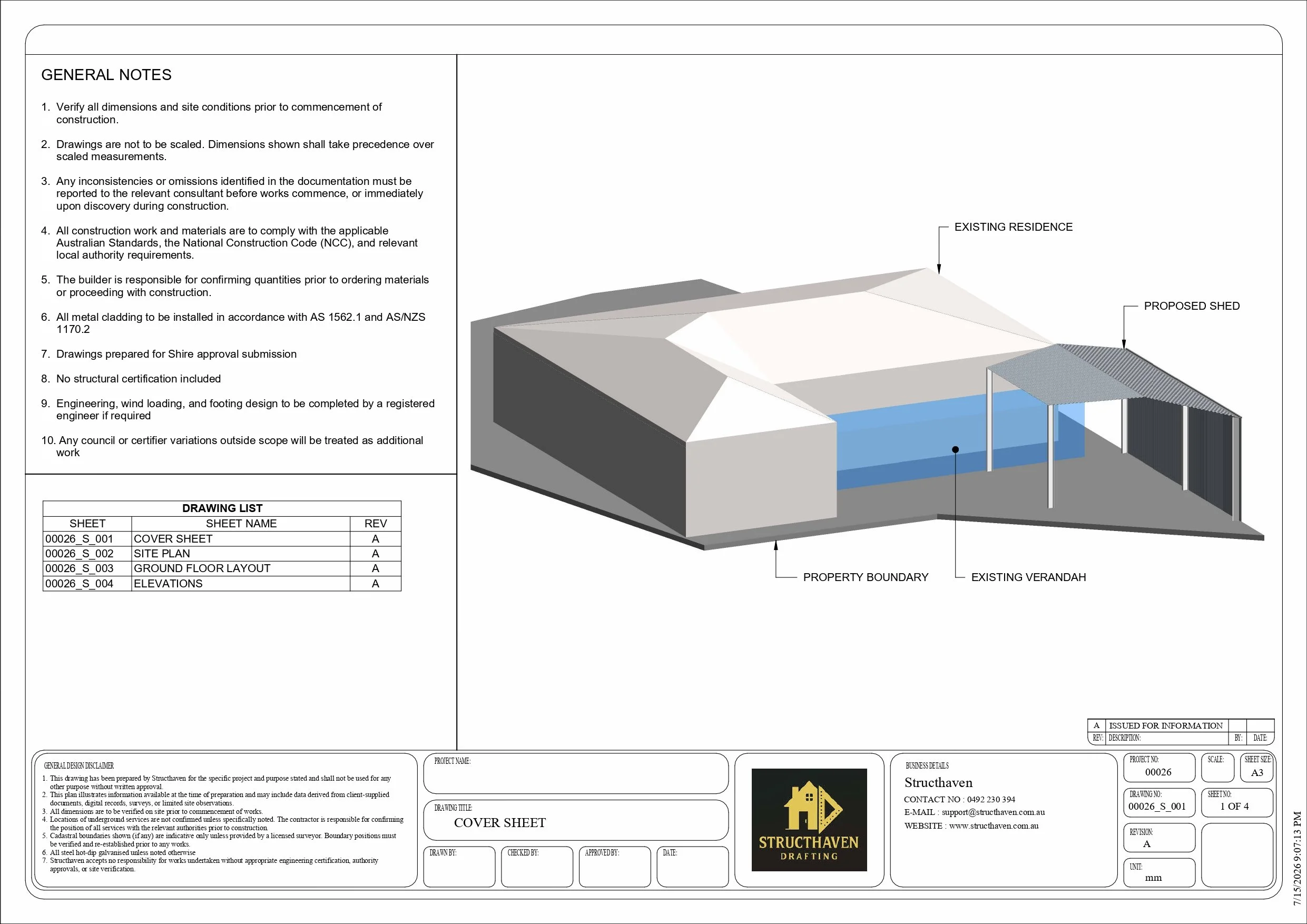Click general note 7 Shire approval submission

click(169, 354)
